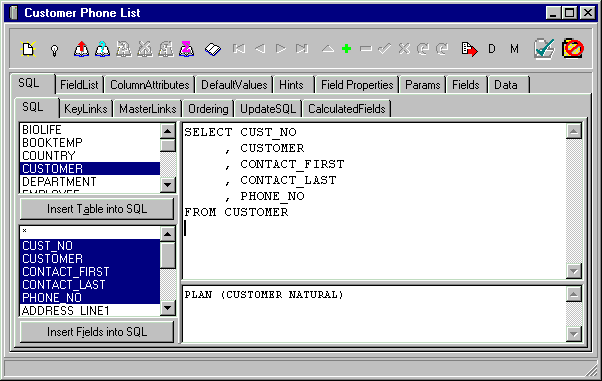Click the checkmark post changes icon
602x381 pixels.
385,49
